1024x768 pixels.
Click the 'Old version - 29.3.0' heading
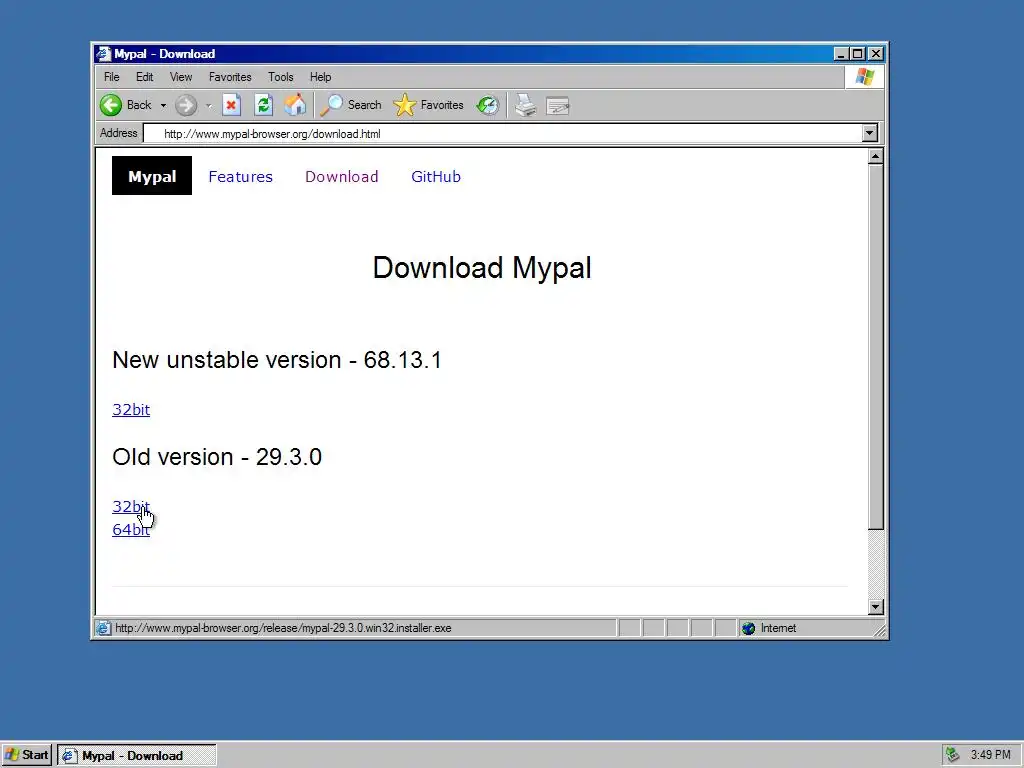click(x=217, y=456)
